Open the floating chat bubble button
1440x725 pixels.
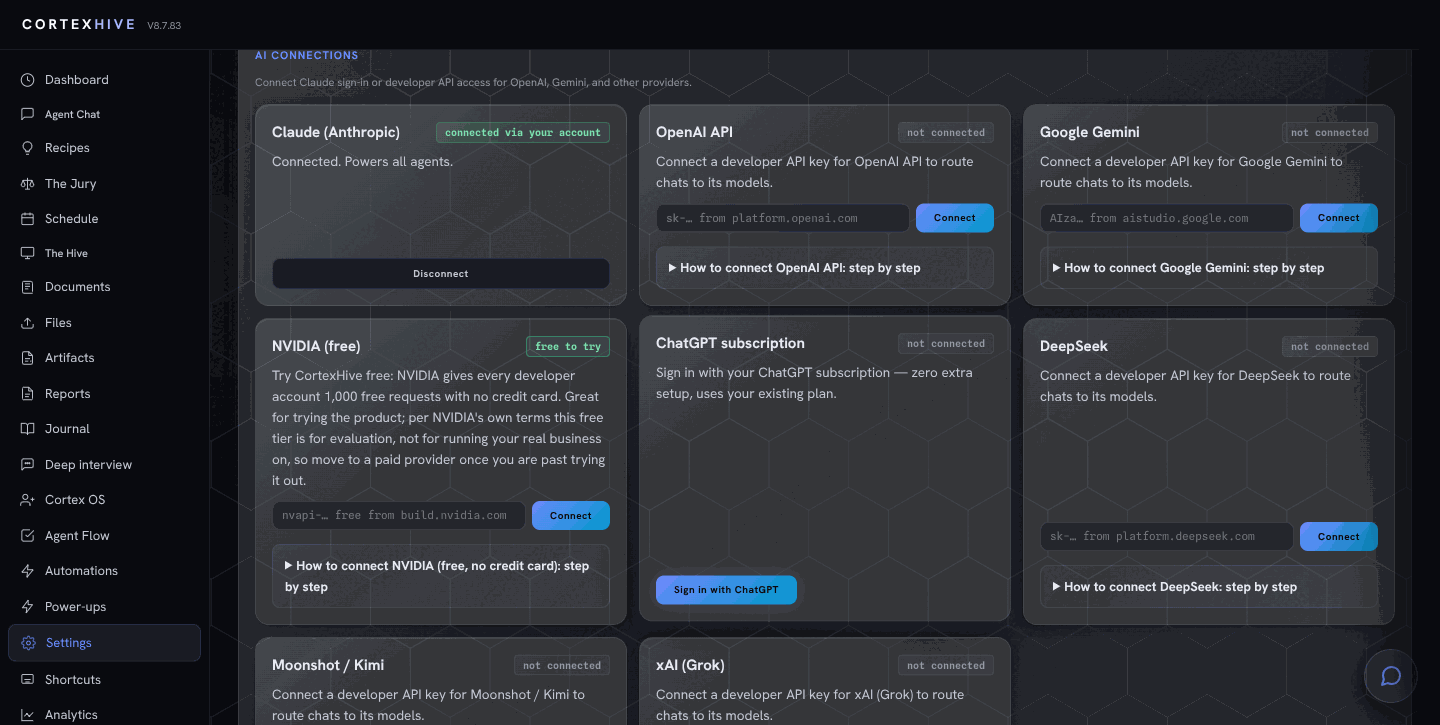point(1390,676)
